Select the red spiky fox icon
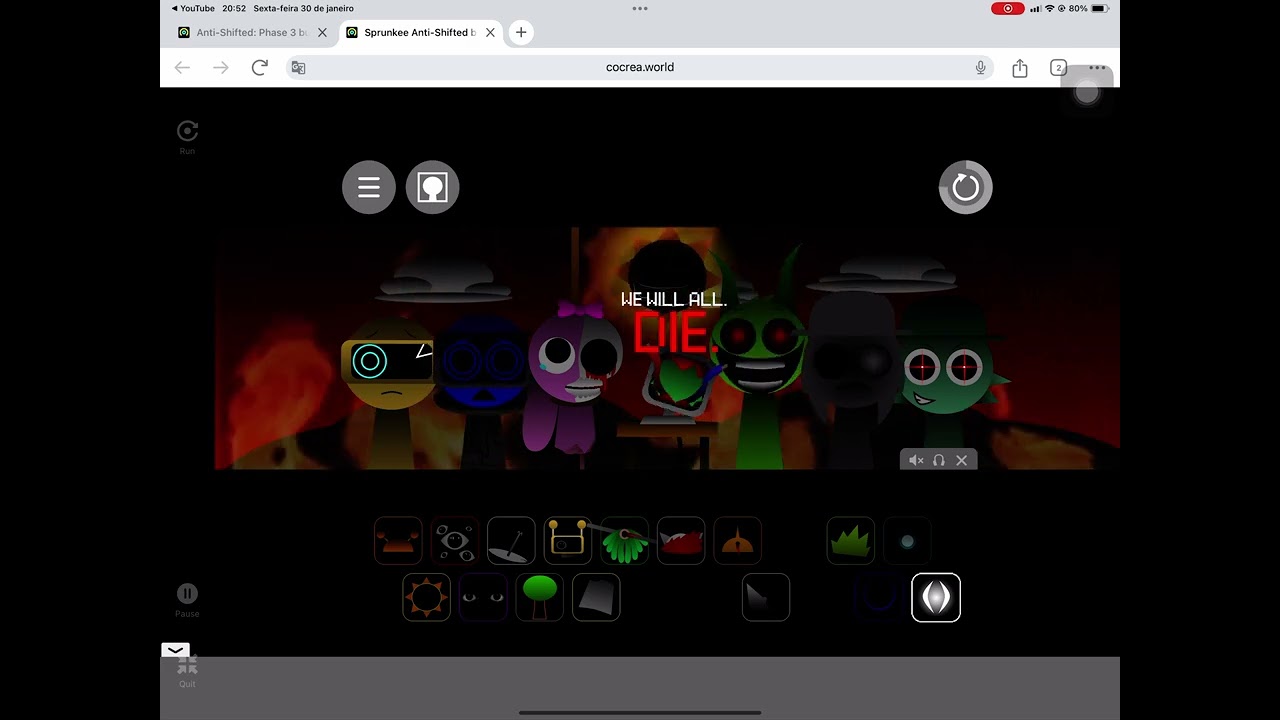 coord(681,541)
